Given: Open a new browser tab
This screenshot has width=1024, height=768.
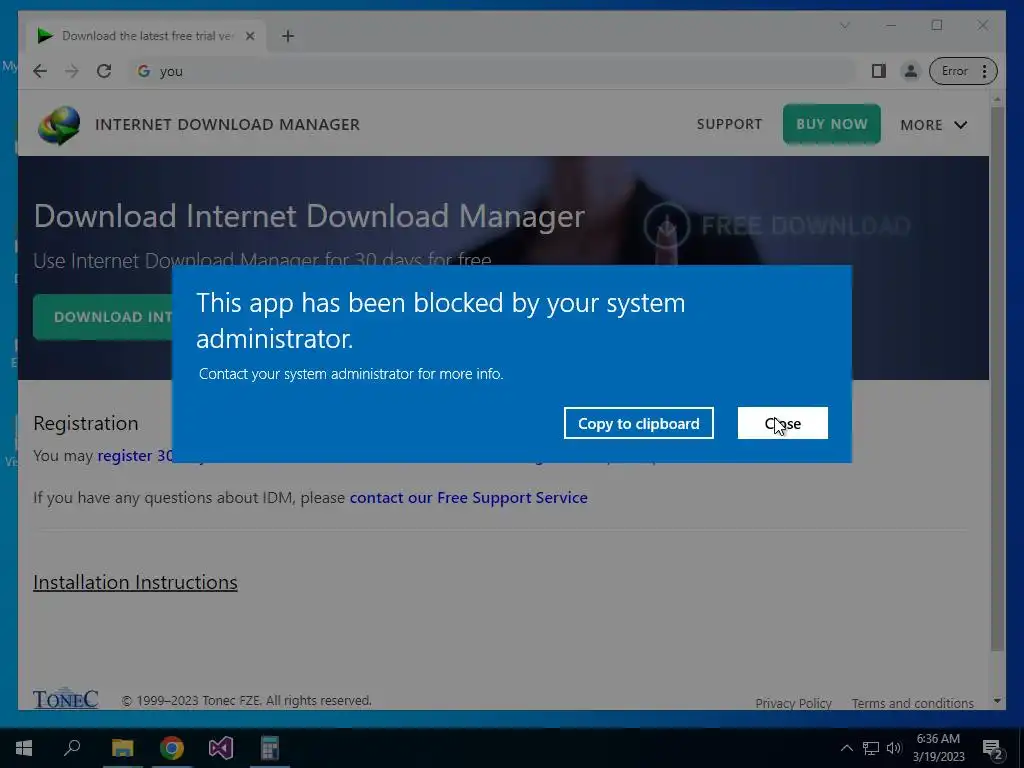Looking at the screenshot, I should 288,36.
